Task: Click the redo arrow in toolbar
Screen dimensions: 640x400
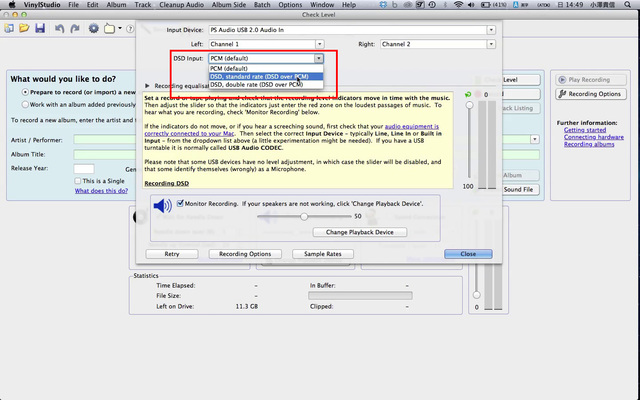Action: (74, 28)
